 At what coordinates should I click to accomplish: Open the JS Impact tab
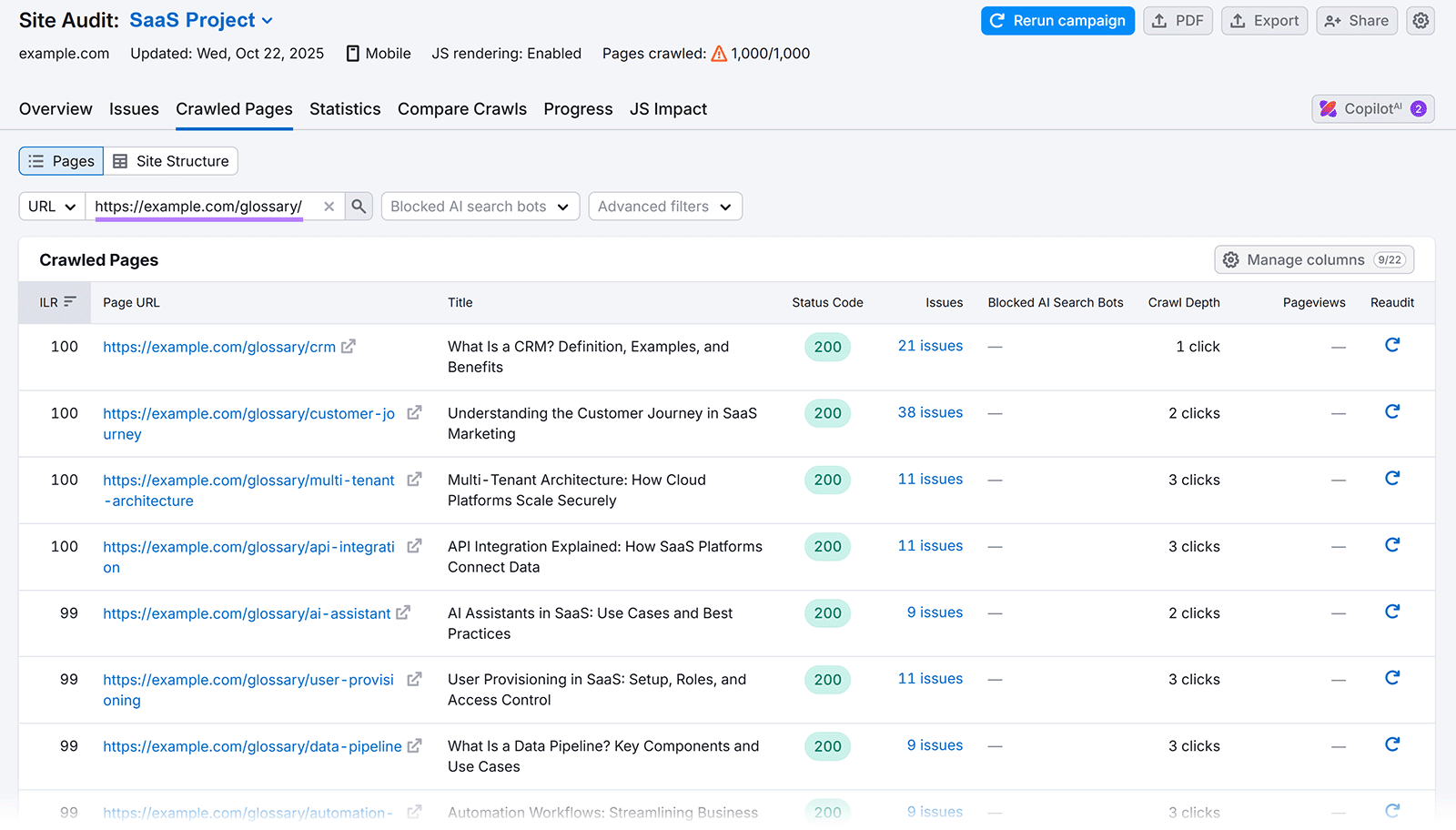pyautogui.click(x=668, y=109)
